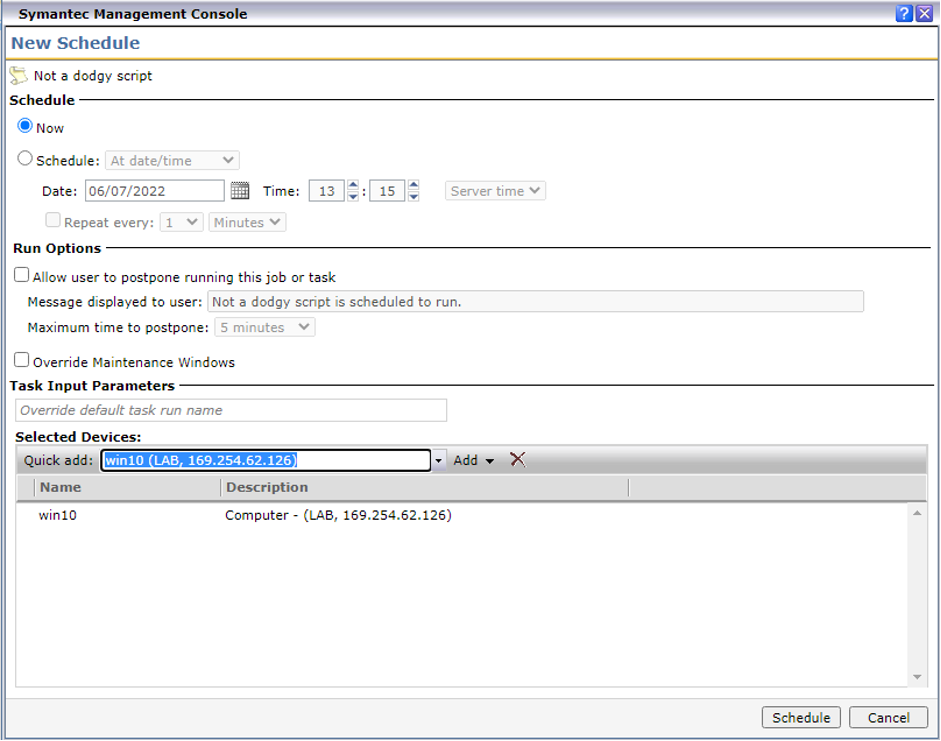
Task: Click the device list scroll up arrow
Action: point(917,513)
